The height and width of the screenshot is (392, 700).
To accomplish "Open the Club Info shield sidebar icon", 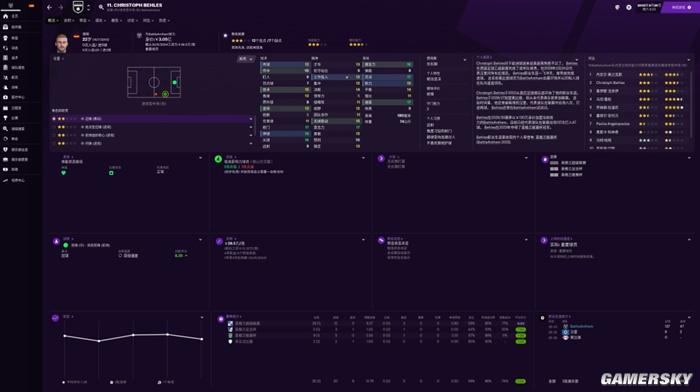I will point(6,150).
